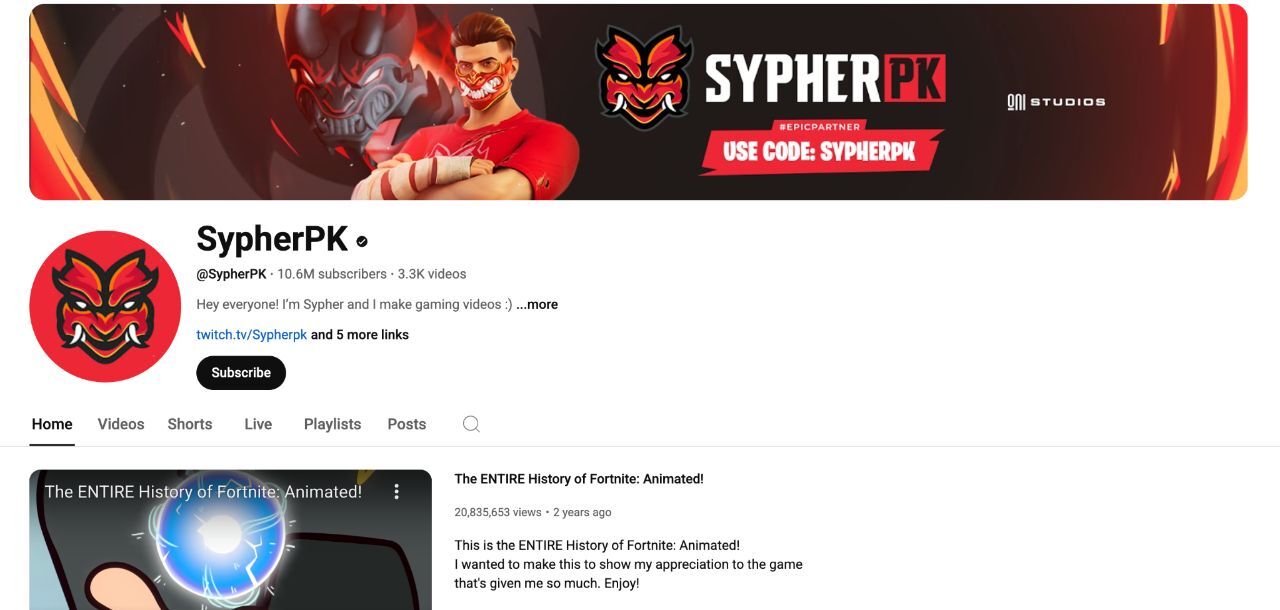1280x610 pixels.
Task: Subscribe to the SypherPK channel
Action: (x=241, y=373)
